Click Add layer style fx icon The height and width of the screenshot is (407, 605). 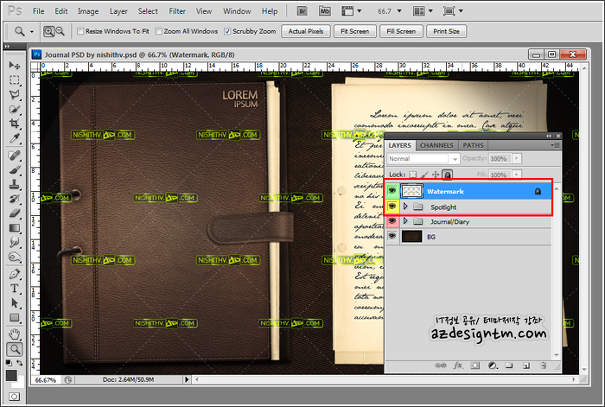[458, 365]
